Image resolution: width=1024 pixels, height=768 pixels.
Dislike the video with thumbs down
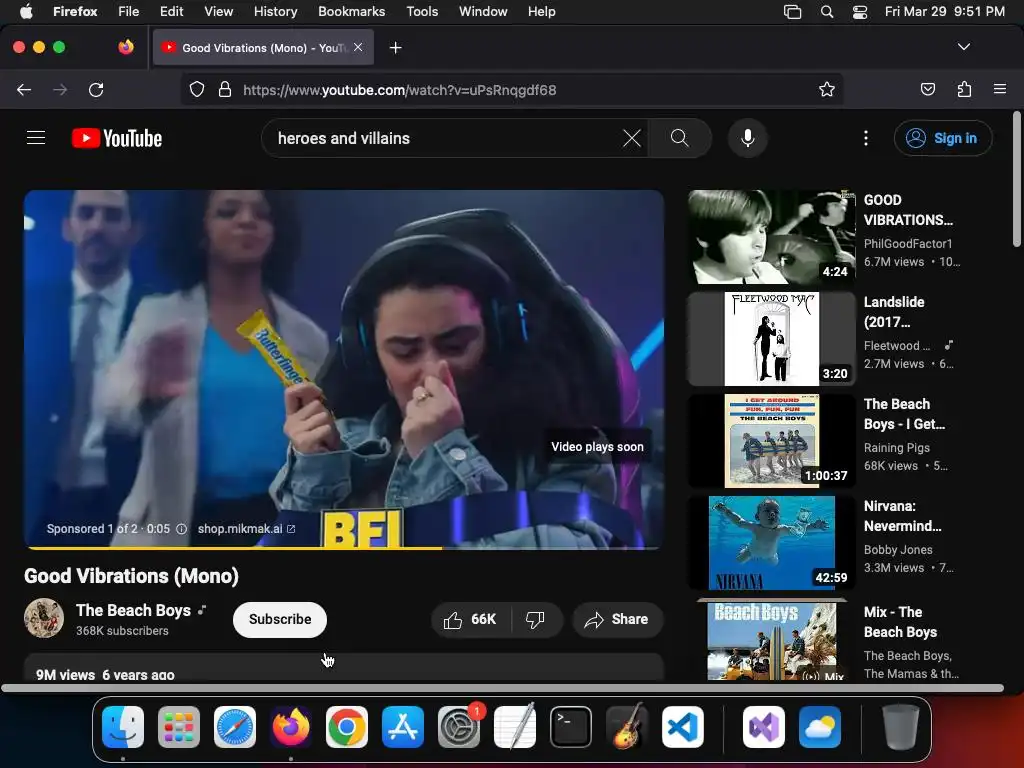tap(536, 619)
